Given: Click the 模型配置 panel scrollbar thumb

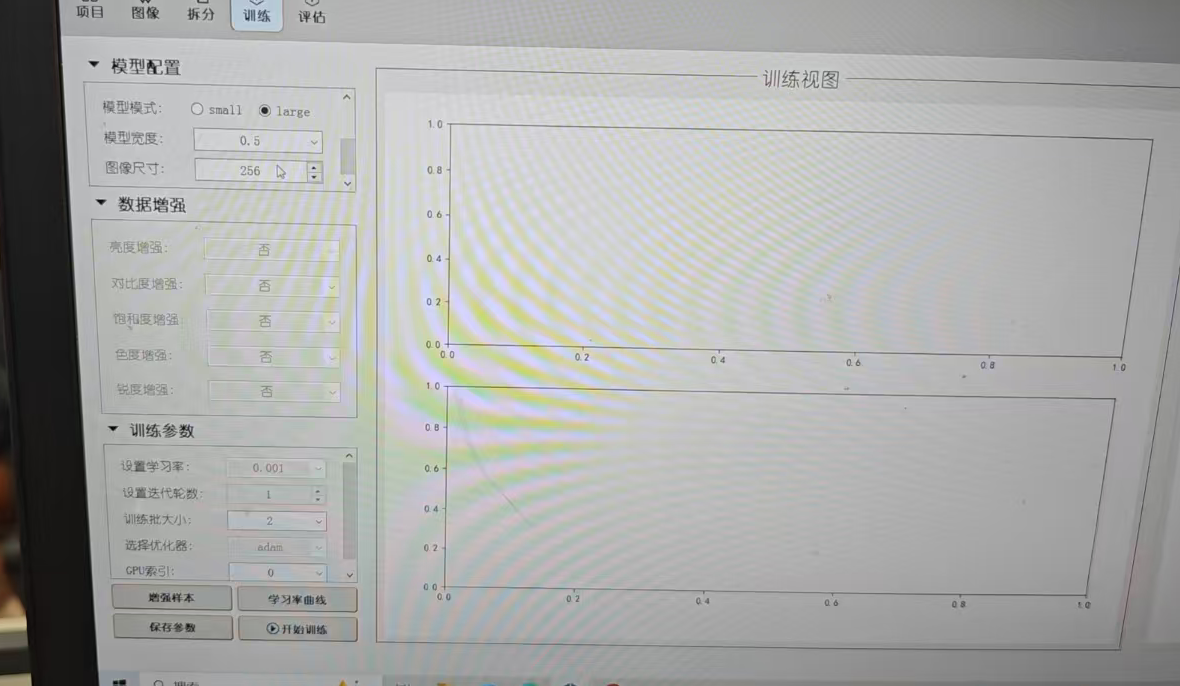Looking at the screenshot, I should (347, 155).
